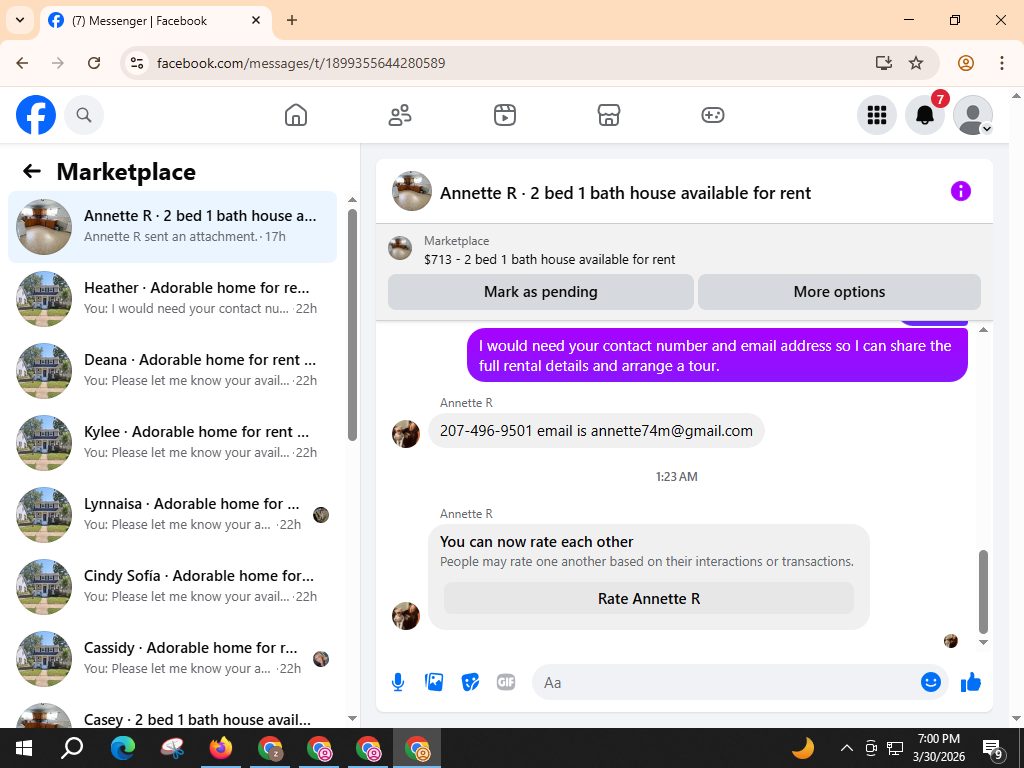Open new browser tab
The height and width of the screenshot is (768, 1024).
292,20
